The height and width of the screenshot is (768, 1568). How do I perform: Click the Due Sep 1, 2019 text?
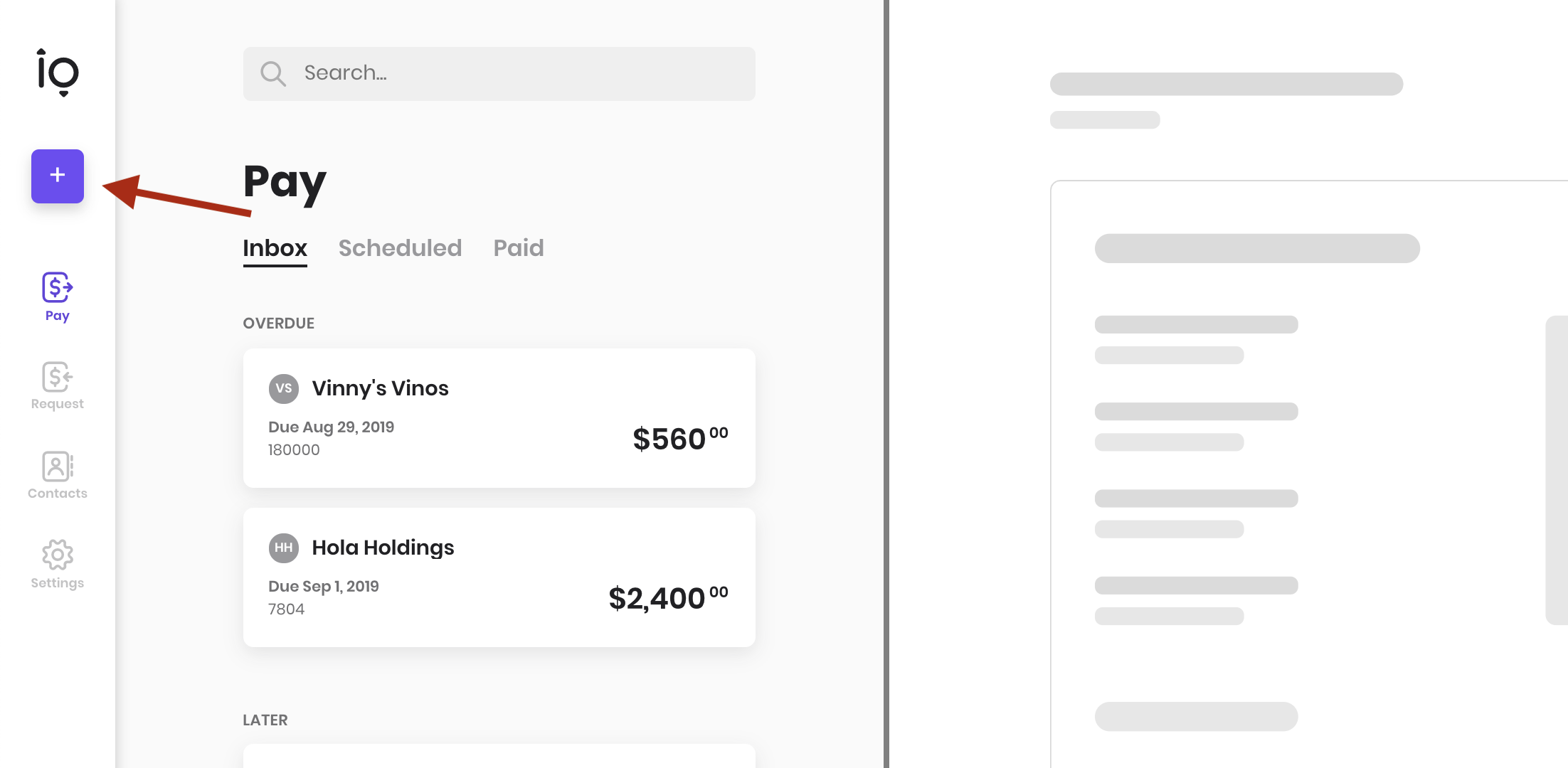tap(324, 586)
